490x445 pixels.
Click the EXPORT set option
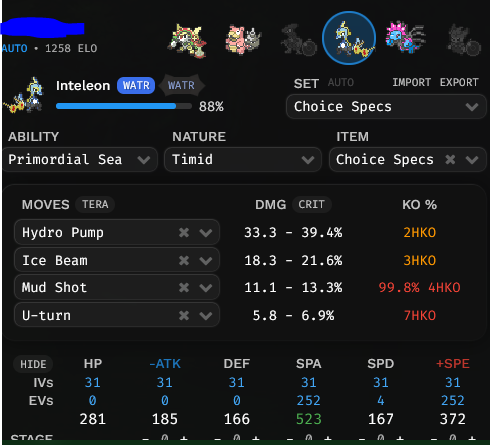[459, 82]
